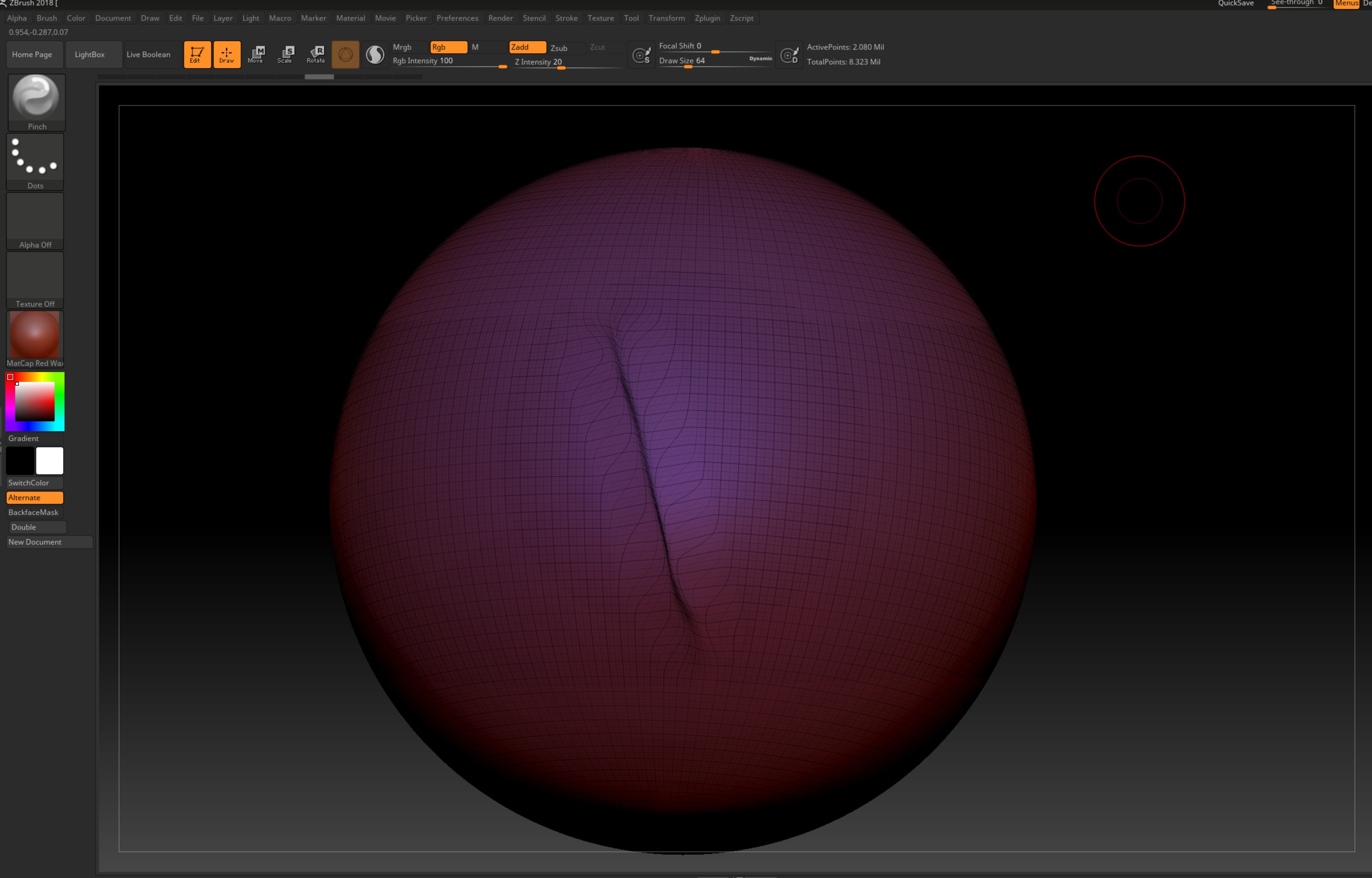The image size is (1372, 878).
Task: Click the Draw mode icon
Action: tap(226, 55)
